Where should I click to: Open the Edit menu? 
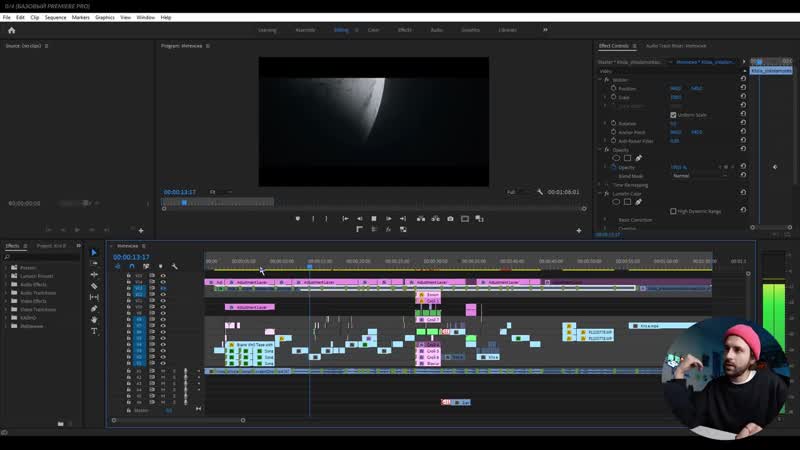click(20, 17)
